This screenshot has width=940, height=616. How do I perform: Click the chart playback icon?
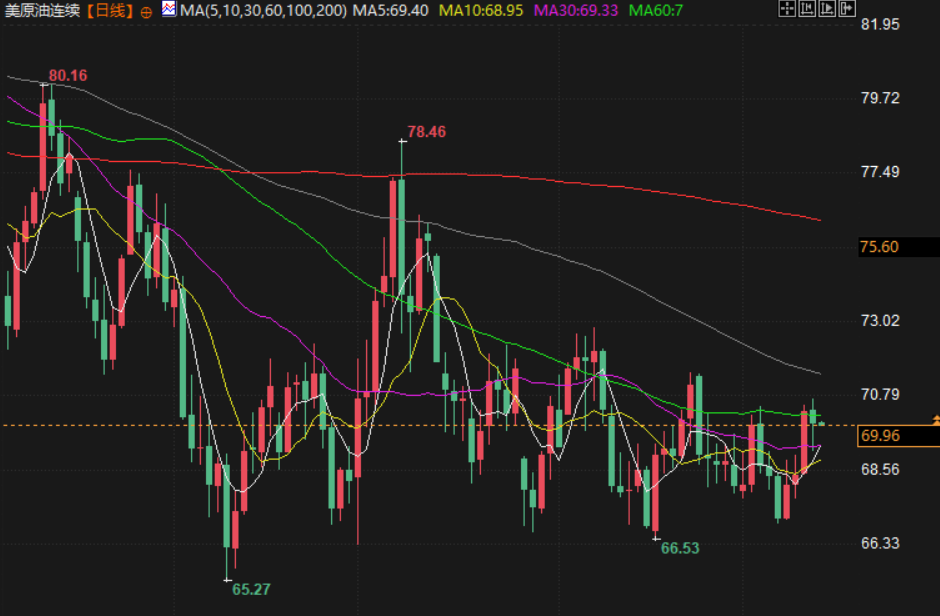coord(827,10)
